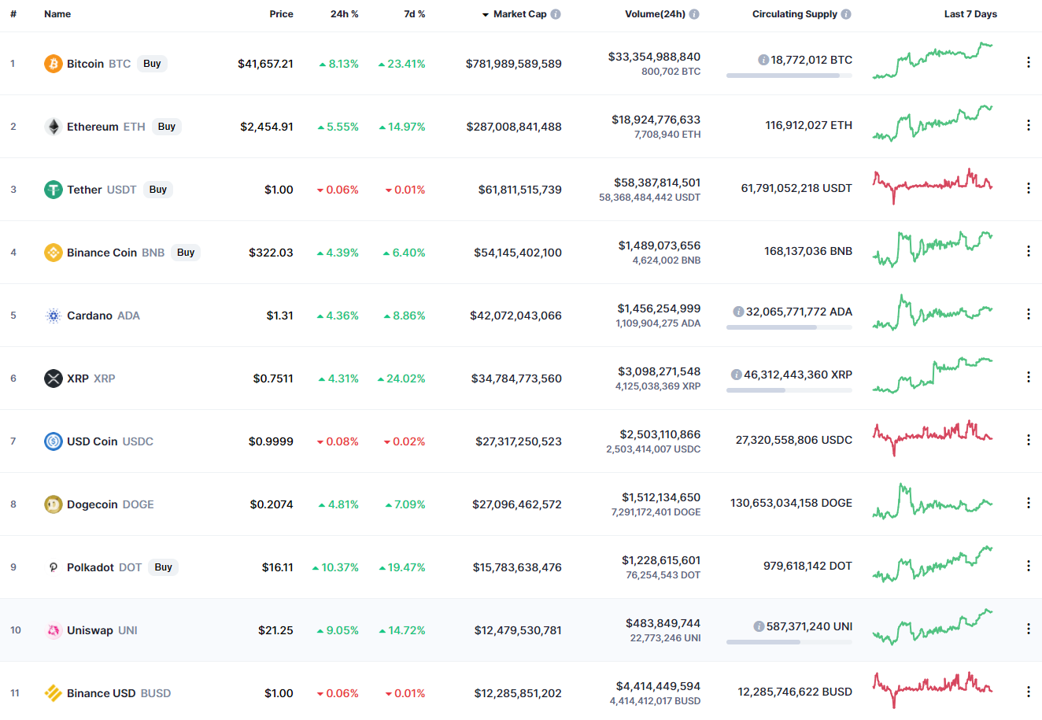Click the Uniswap logo icon
The width and height of the screenshot is (1042, 720).
point(53,630)
